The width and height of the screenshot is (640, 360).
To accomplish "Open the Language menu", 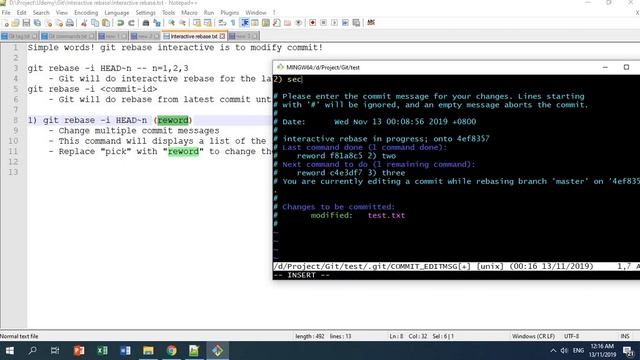I will [117, 13].
